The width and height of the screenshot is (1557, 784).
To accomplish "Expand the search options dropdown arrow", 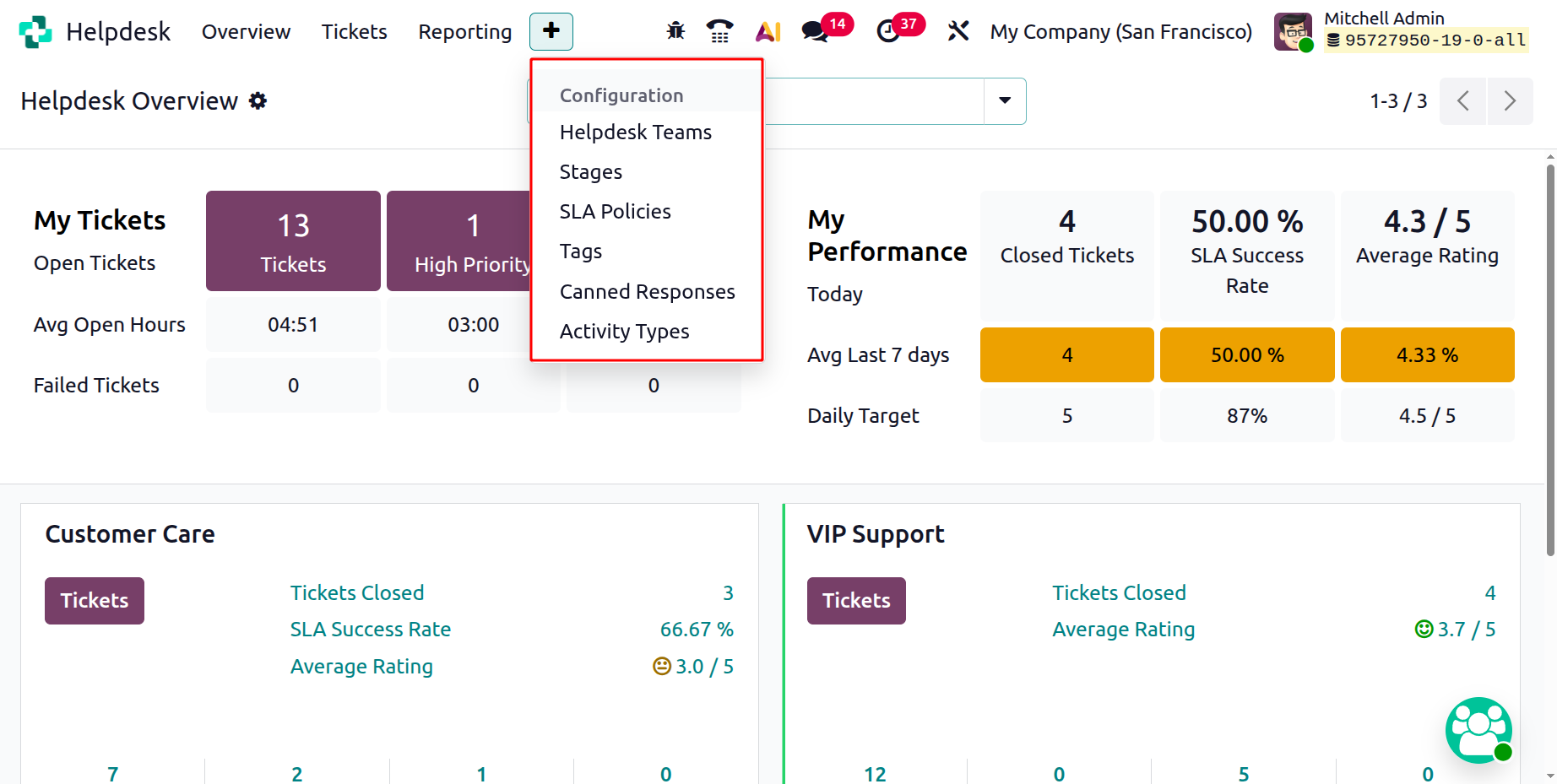I will [1005, 101].
